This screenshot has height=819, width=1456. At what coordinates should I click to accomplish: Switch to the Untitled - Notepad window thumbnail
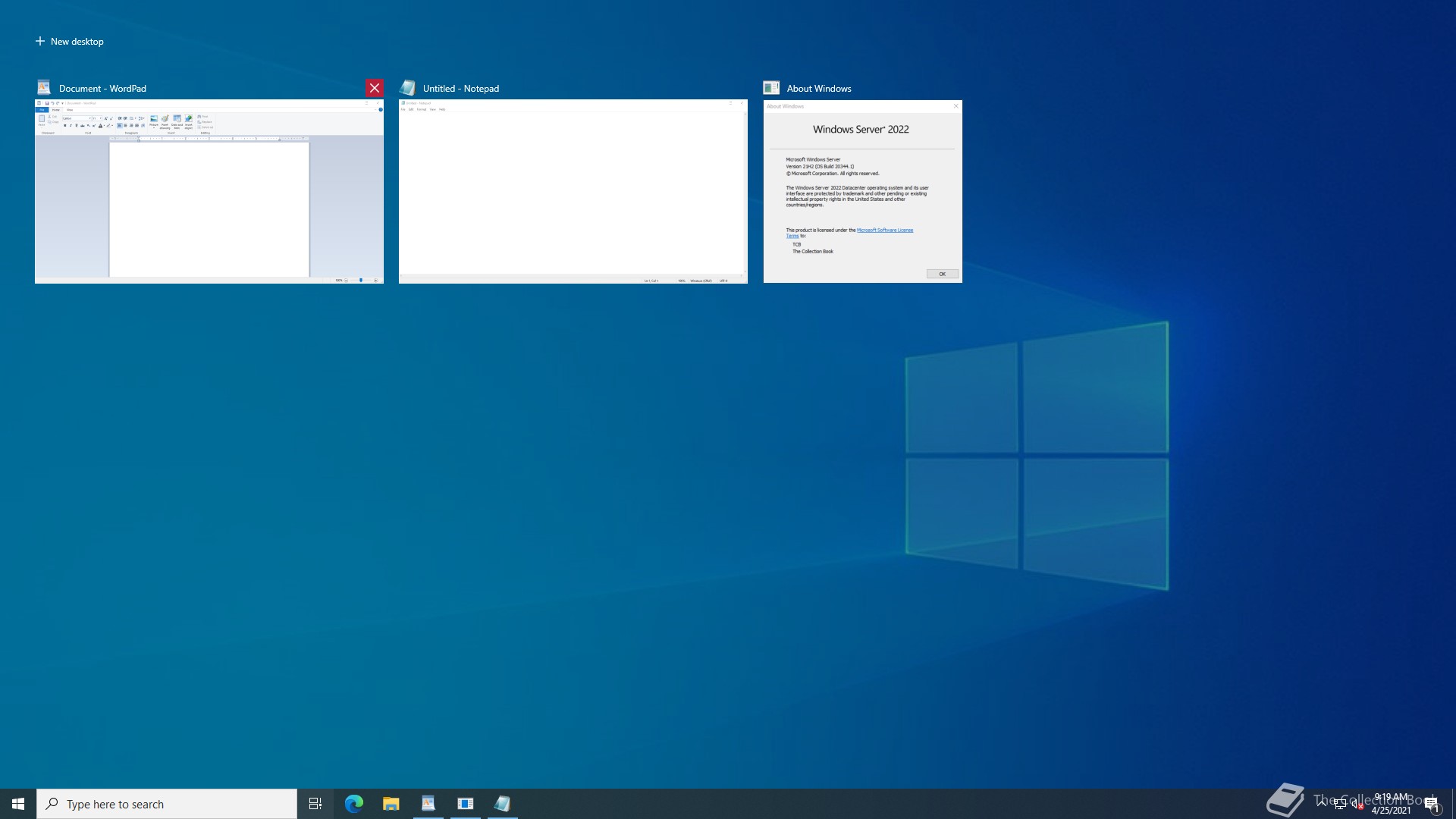pyautogui.click(x=573, y=191)
